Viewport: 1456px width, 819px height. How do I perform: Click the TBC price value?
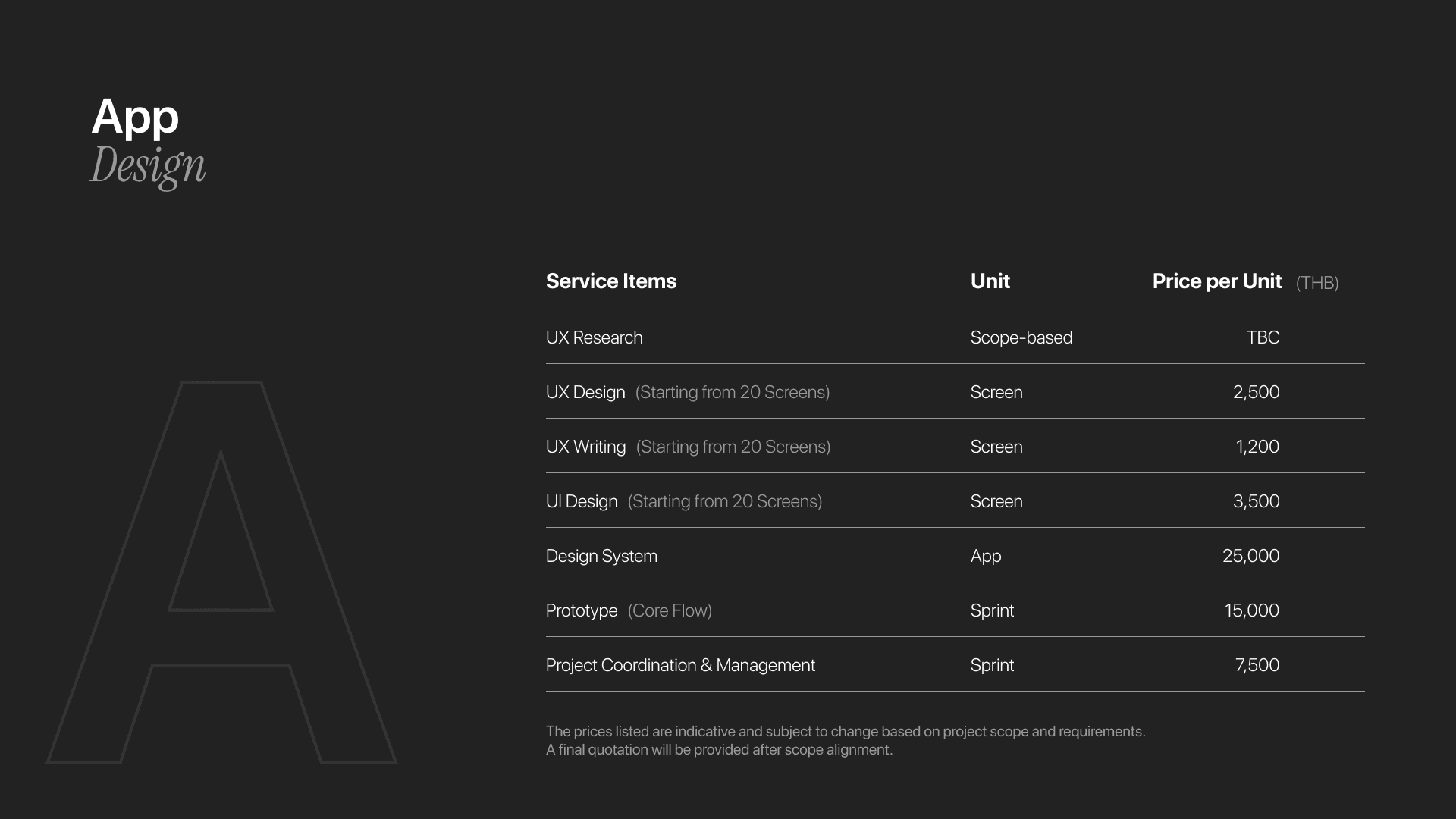point(1263,337)
